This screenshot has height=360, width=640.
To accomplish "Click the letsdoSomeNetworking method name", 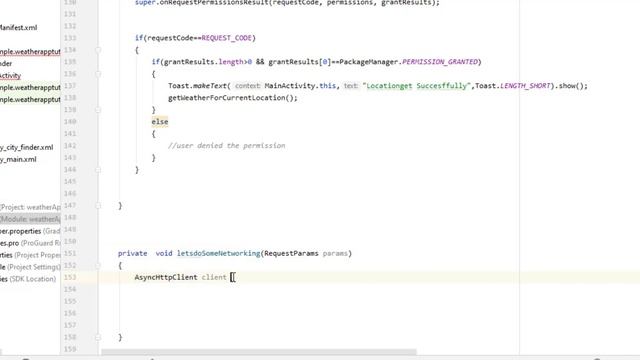I will (x=218, y=253).
